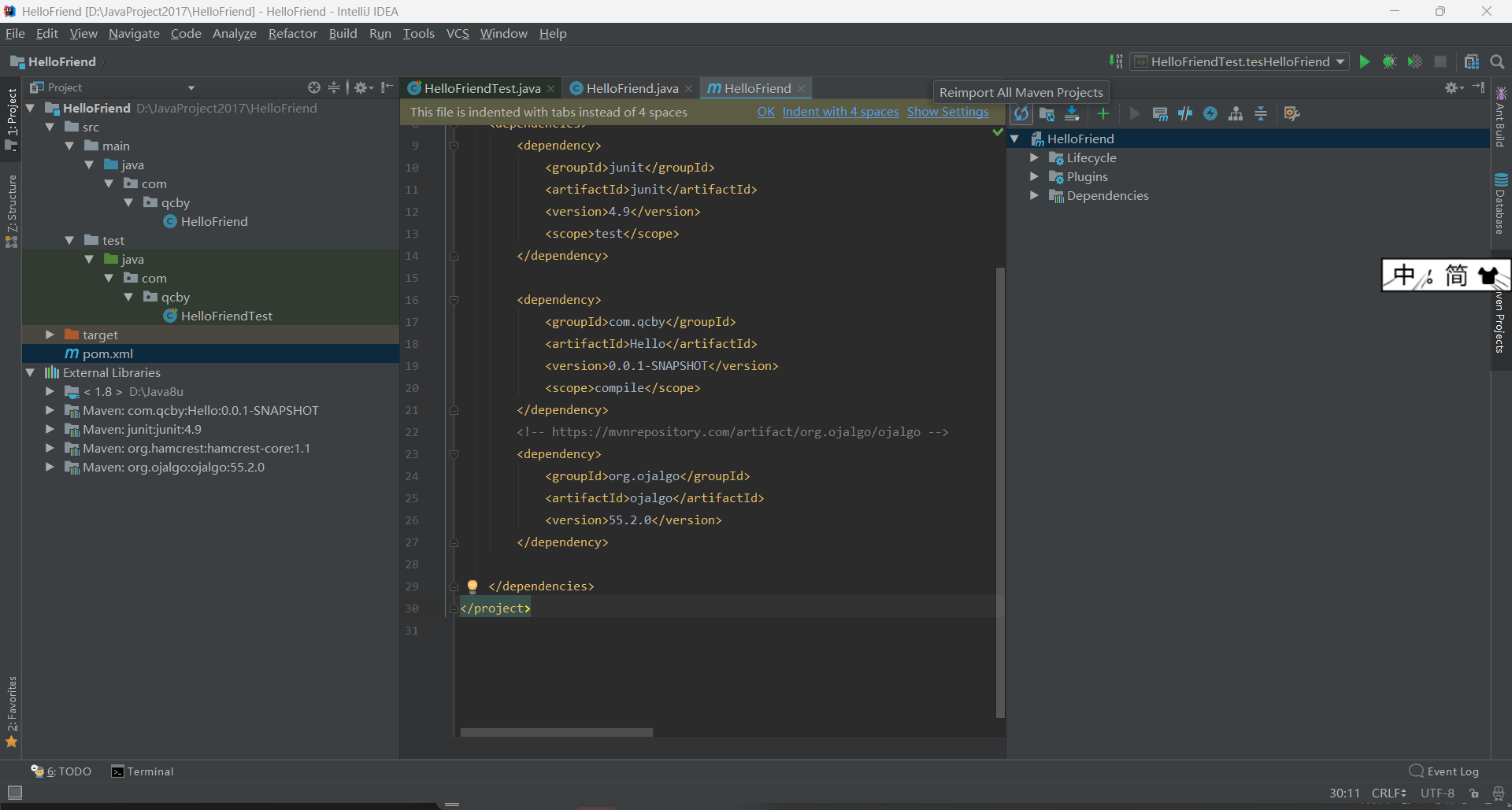This screenshot has height=810, width=1512.
Task: Click OK in indentation notification
Action: 765,112
